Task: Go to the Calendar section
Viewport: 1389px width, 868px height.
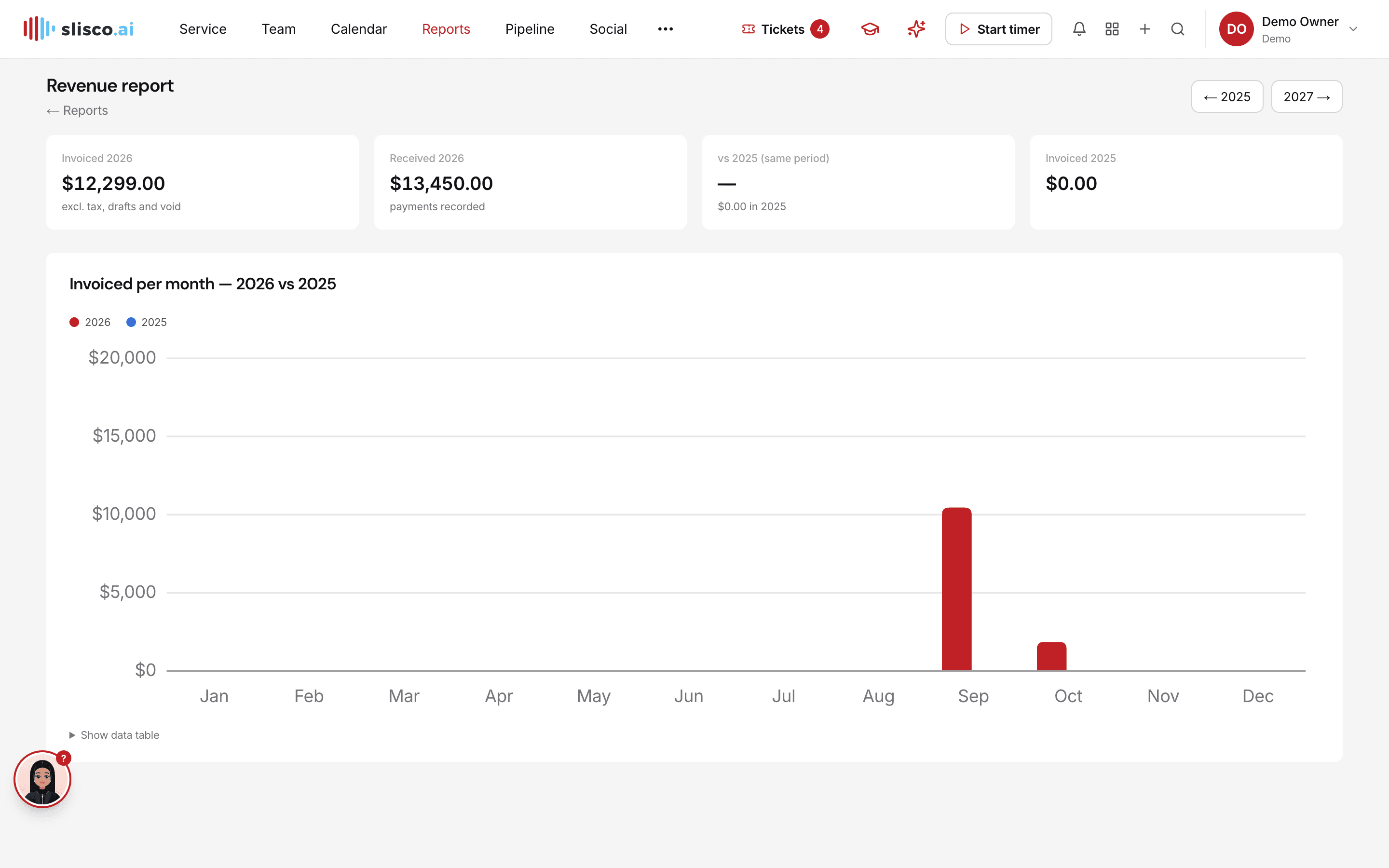Action: (x=359, y=29)
